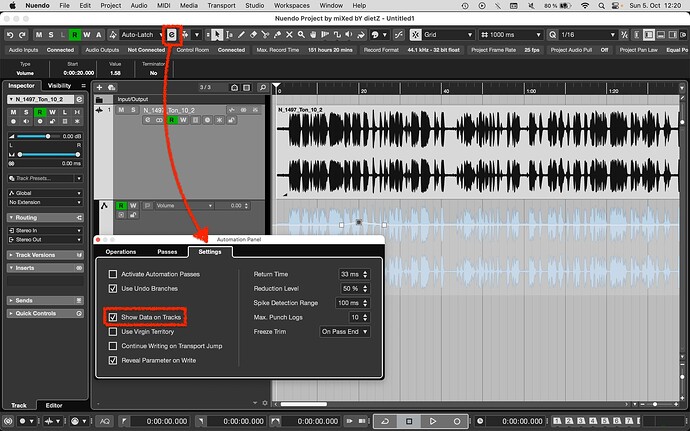
Task: Switch to Passes tab in Automation Panel
Action: [x=167, y=252]
